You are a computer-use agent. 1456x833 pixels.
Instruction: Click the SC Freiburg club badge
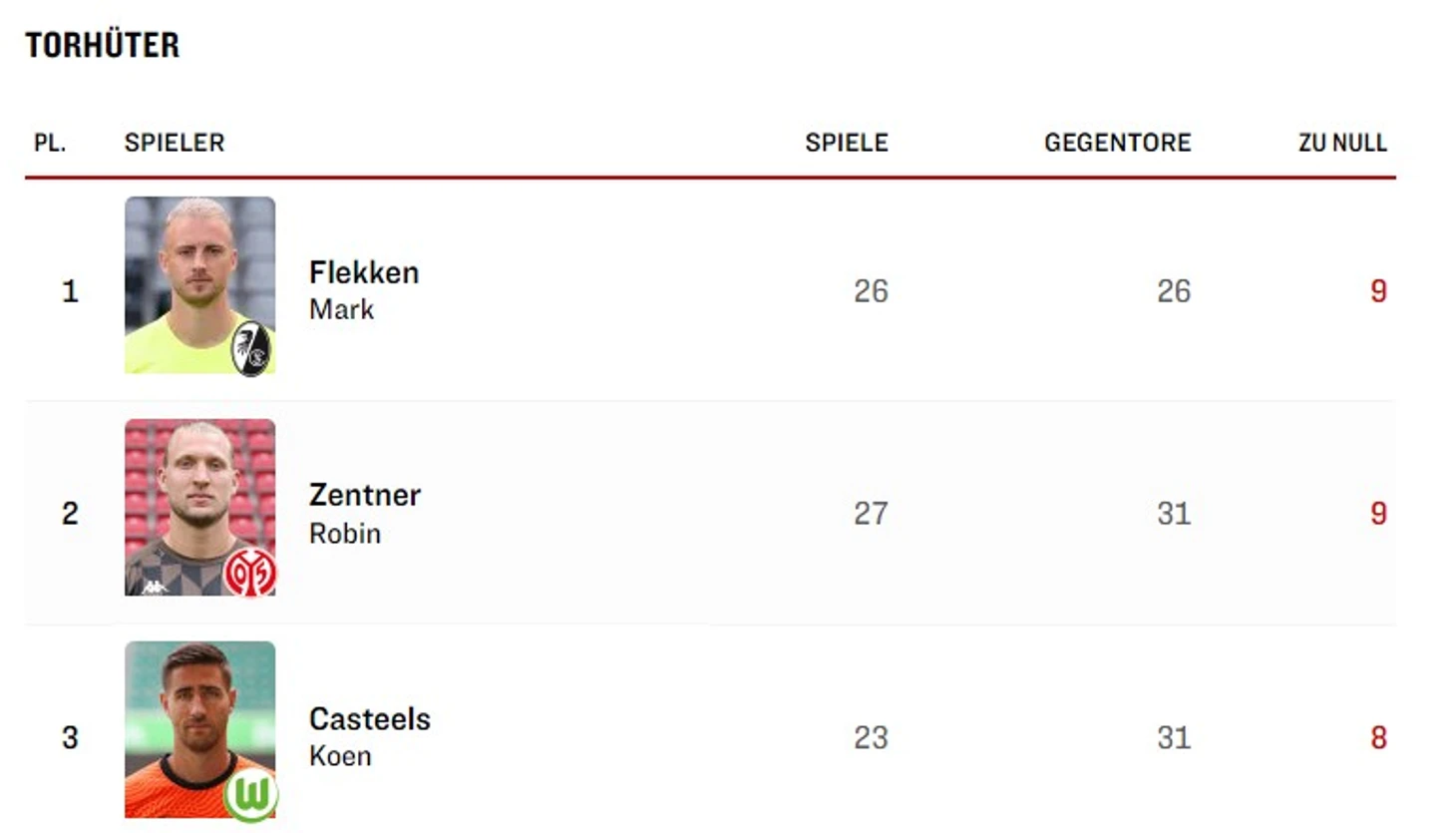[252, 347]
